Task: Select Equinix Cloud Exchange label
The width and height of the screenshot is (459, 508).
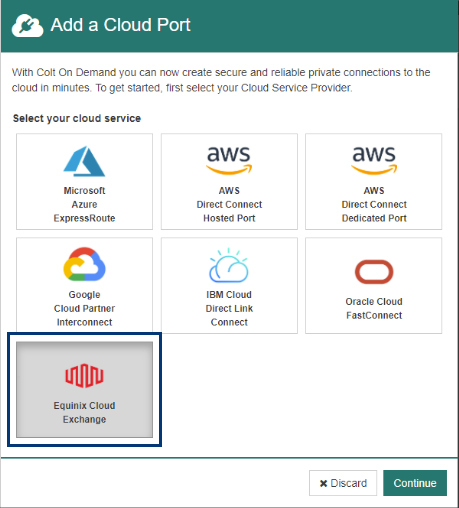Action: (x=84, y=412)
